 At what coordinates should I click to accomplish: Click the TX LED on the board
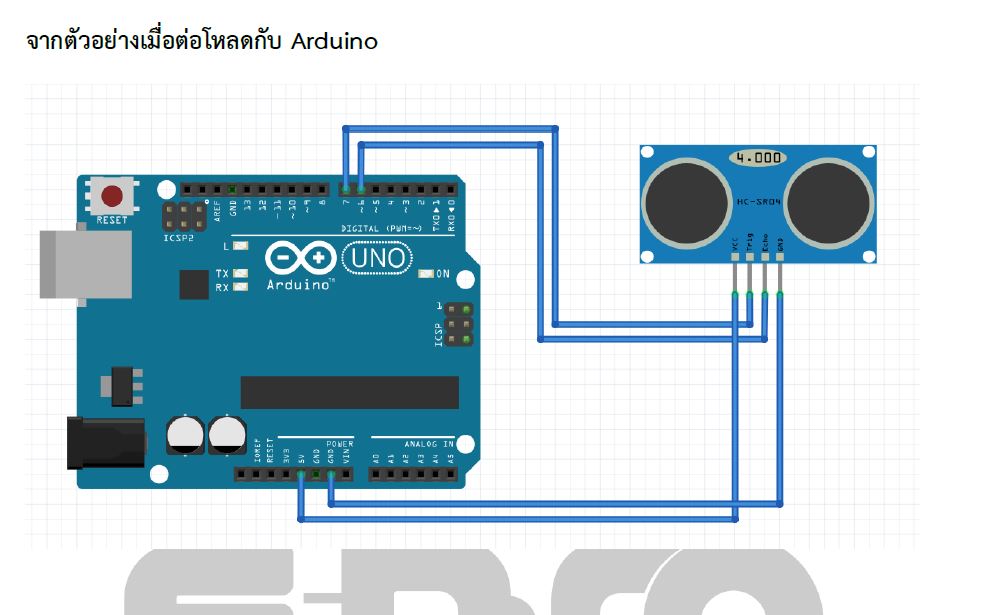click(x=240, y=273)
